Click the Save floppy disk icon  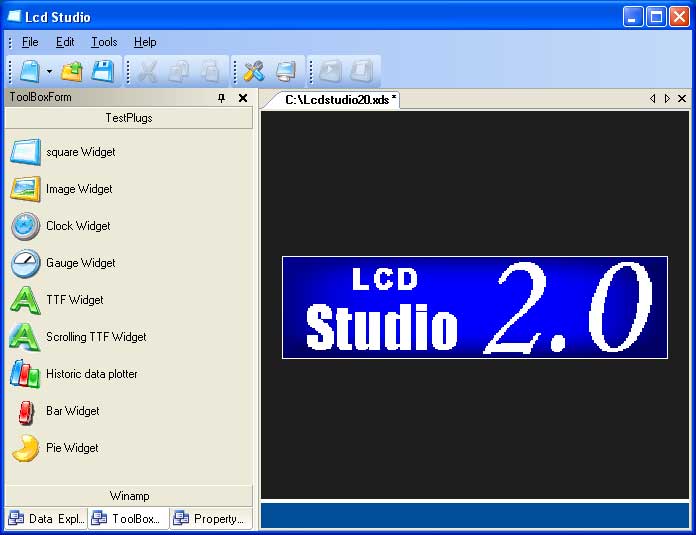tap(103, 71)
